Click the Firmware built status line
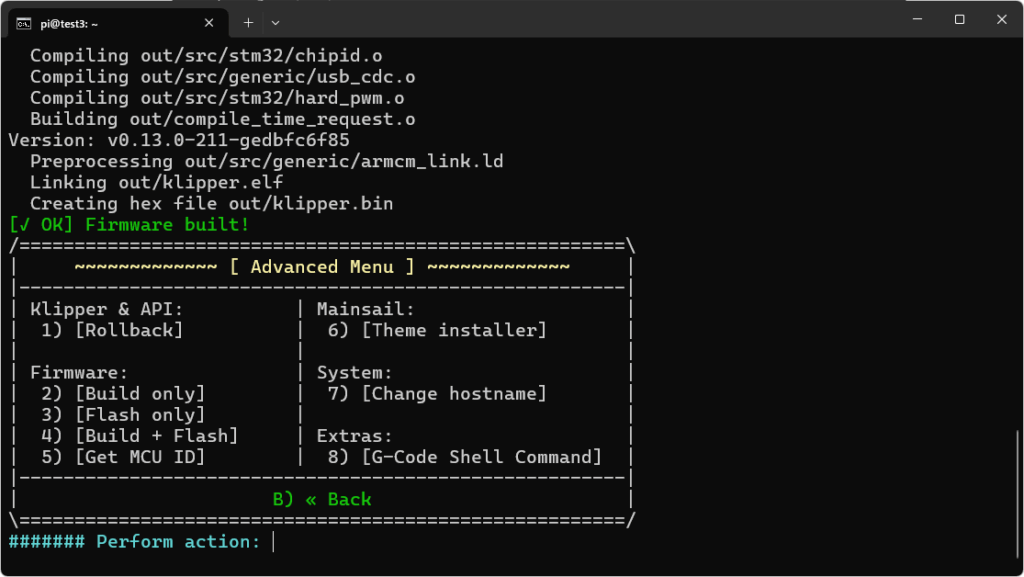Screen dimensions: 1024x577 coord(129,225)
